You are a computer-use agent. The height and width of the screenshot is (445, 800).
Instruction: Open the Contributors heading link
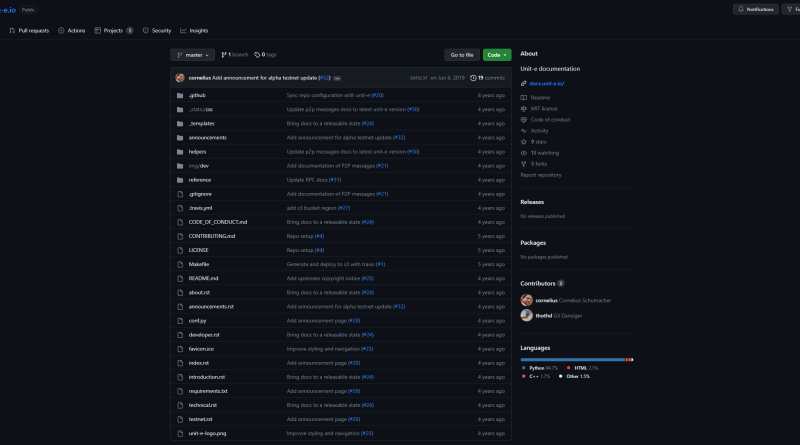coord(542,284)
